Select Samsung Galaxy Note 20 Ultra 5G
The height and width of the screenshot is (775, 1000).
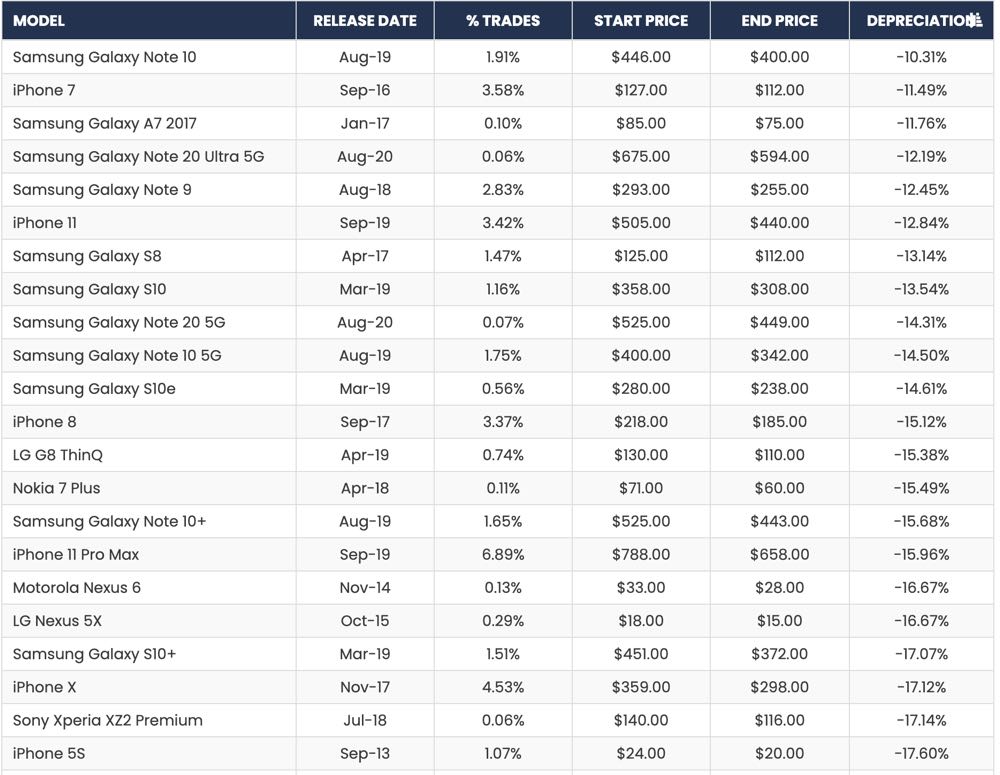click(138, 156)
